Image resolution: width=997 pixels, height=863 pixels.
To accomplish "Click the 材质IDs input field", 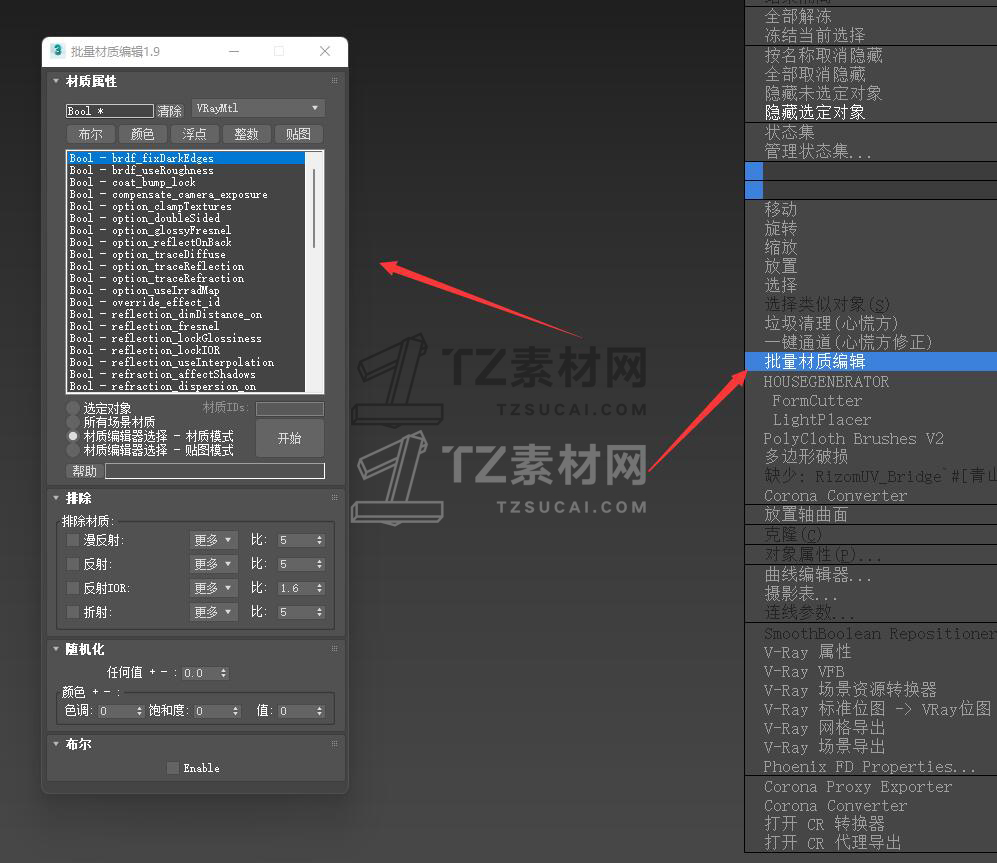I will [x=290, y=408].
